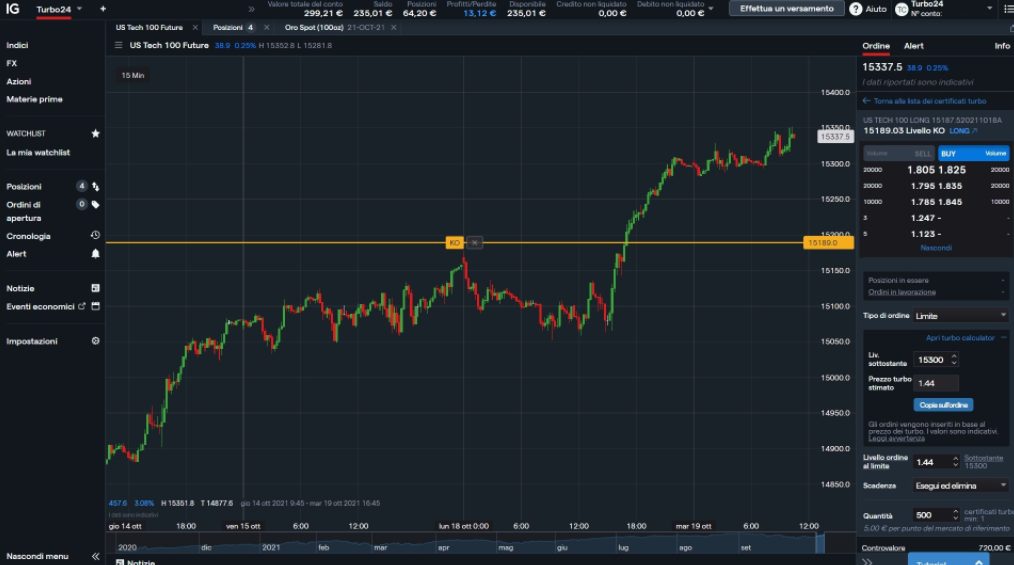Click the Sottostante link near limit level
Screen dimensions: 1014x565
983,458
